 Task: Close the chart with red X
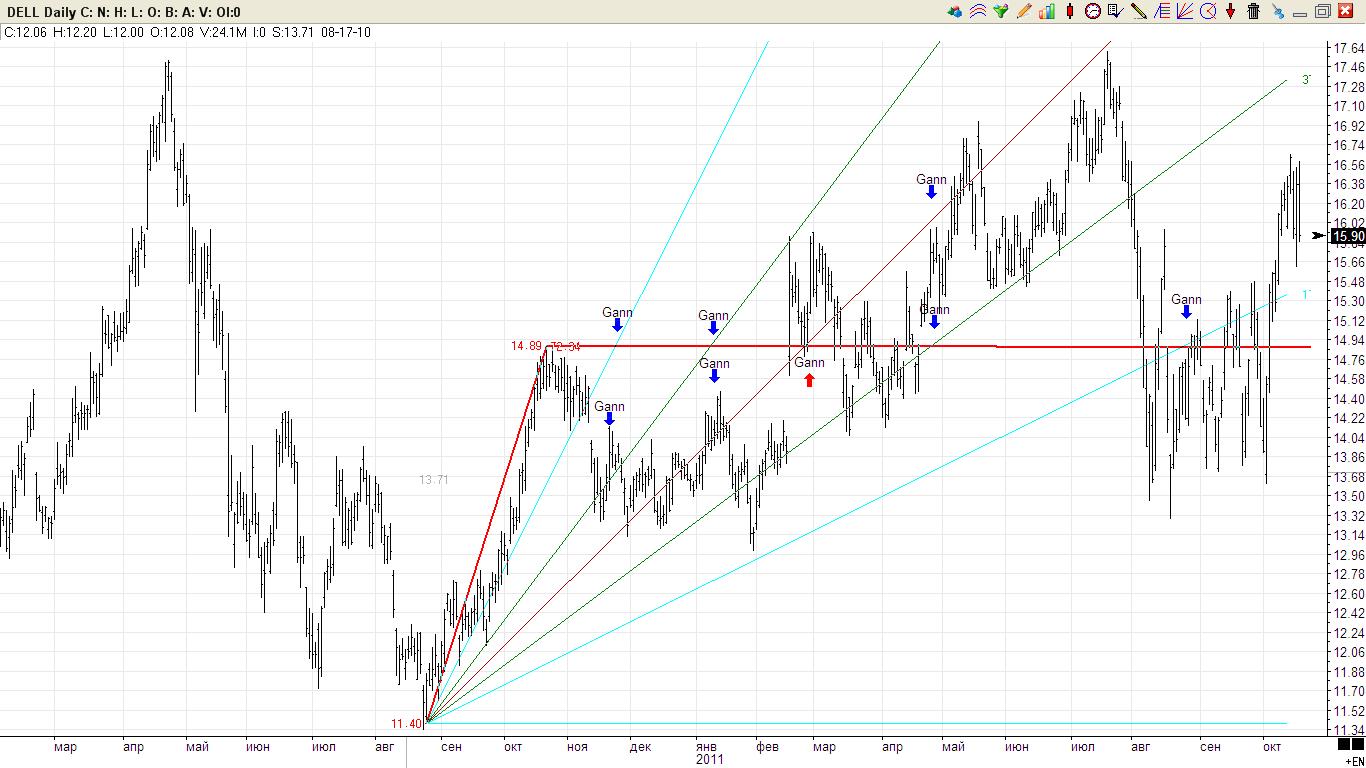click(1345, 11)
